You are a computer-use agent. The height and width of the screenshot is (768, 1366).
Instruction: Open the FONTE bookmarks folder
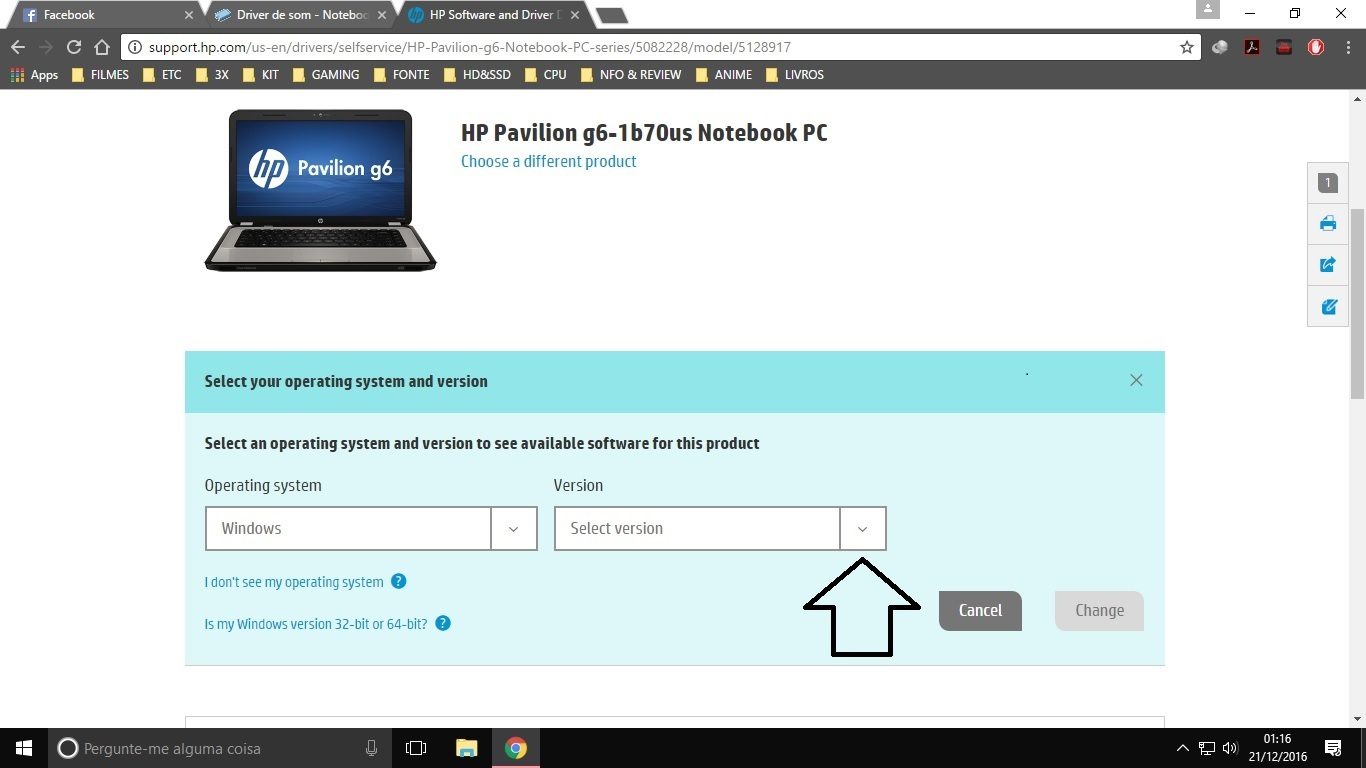[x=401, y=75]
